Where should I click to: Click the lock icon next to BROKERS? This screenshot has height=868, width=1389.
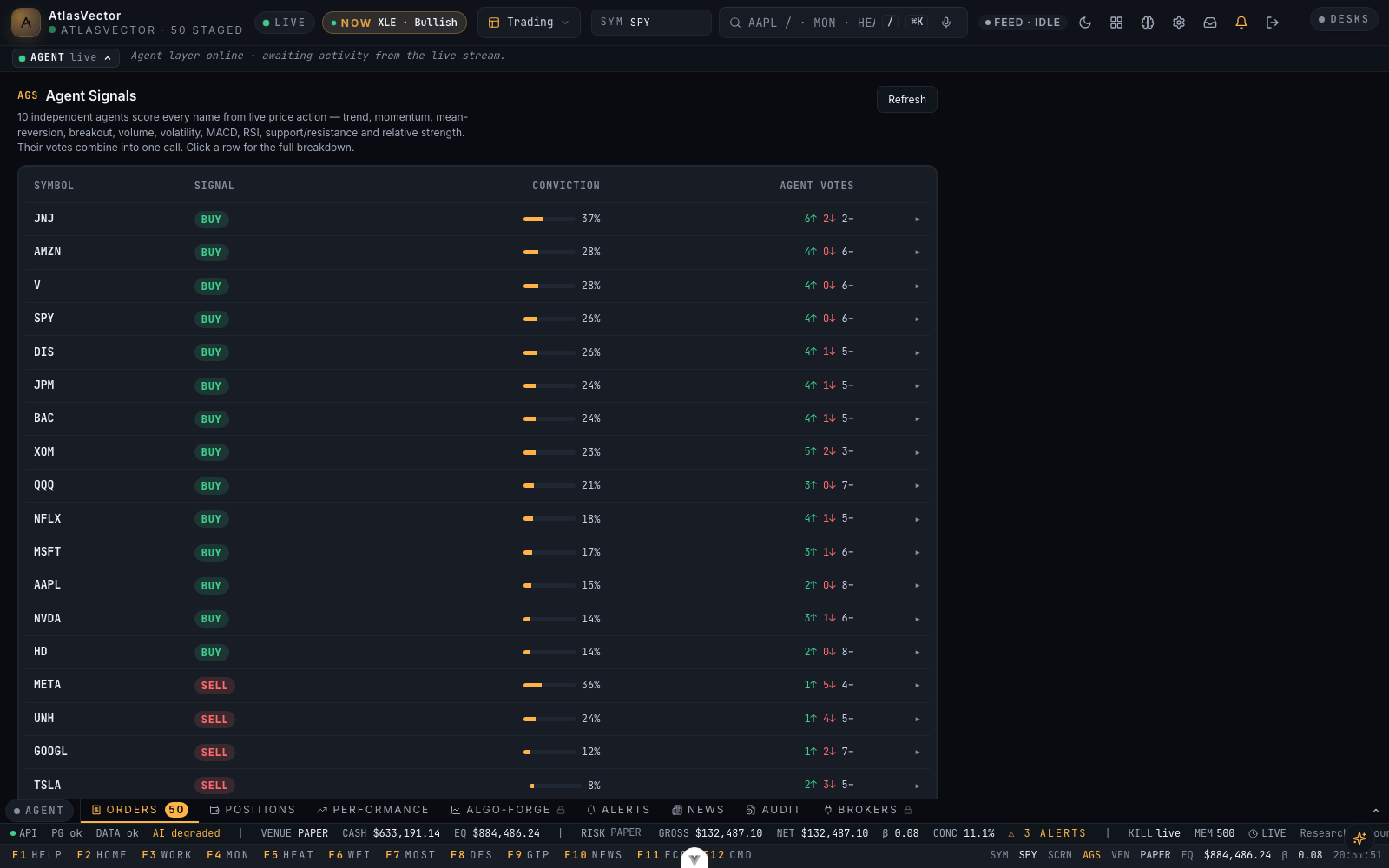(x=908, y=810)
